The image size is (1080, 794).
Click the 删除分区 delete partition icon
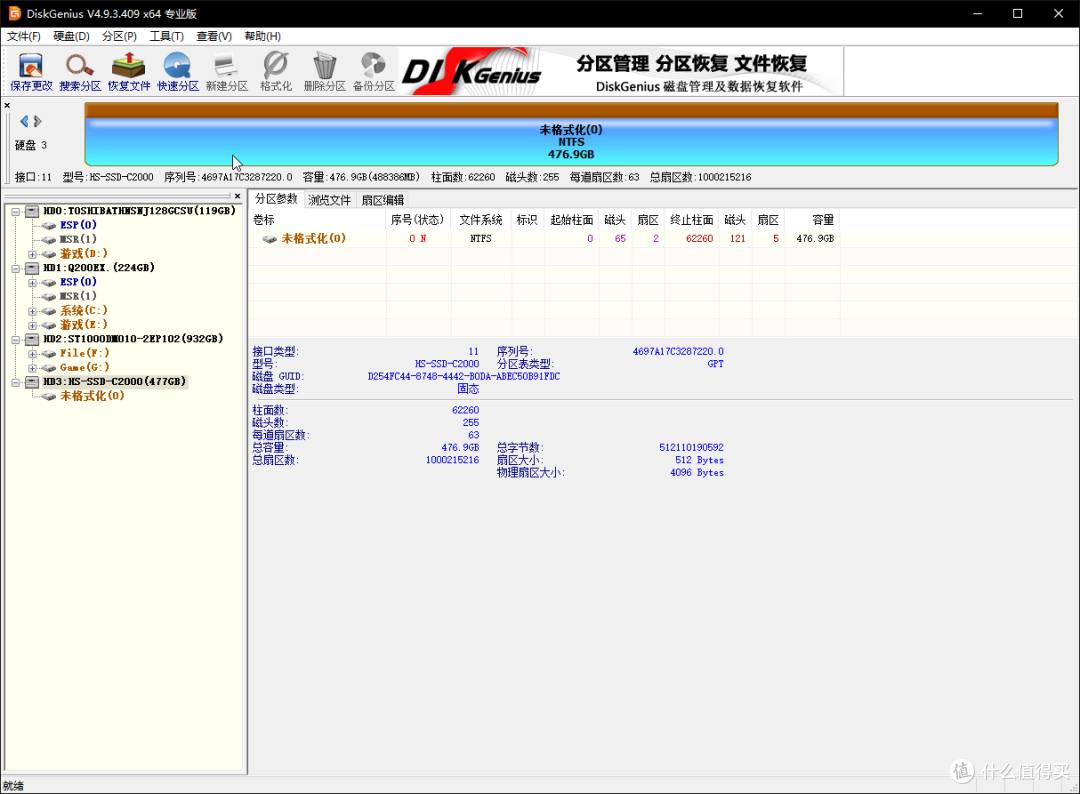coord(324,72)
